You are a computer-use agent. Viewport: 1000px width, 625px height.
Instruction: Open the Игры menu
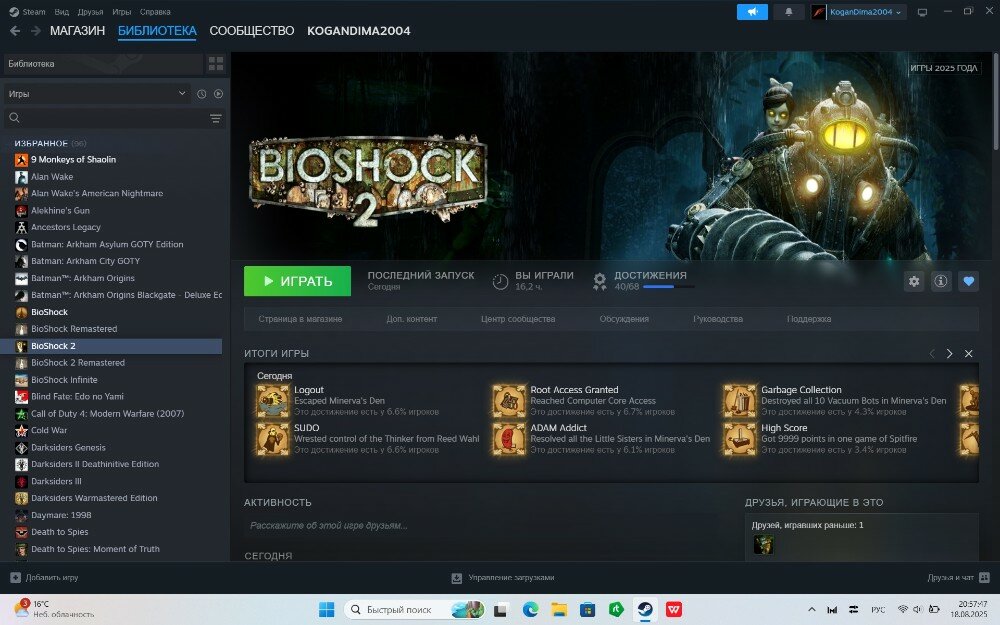121,12
